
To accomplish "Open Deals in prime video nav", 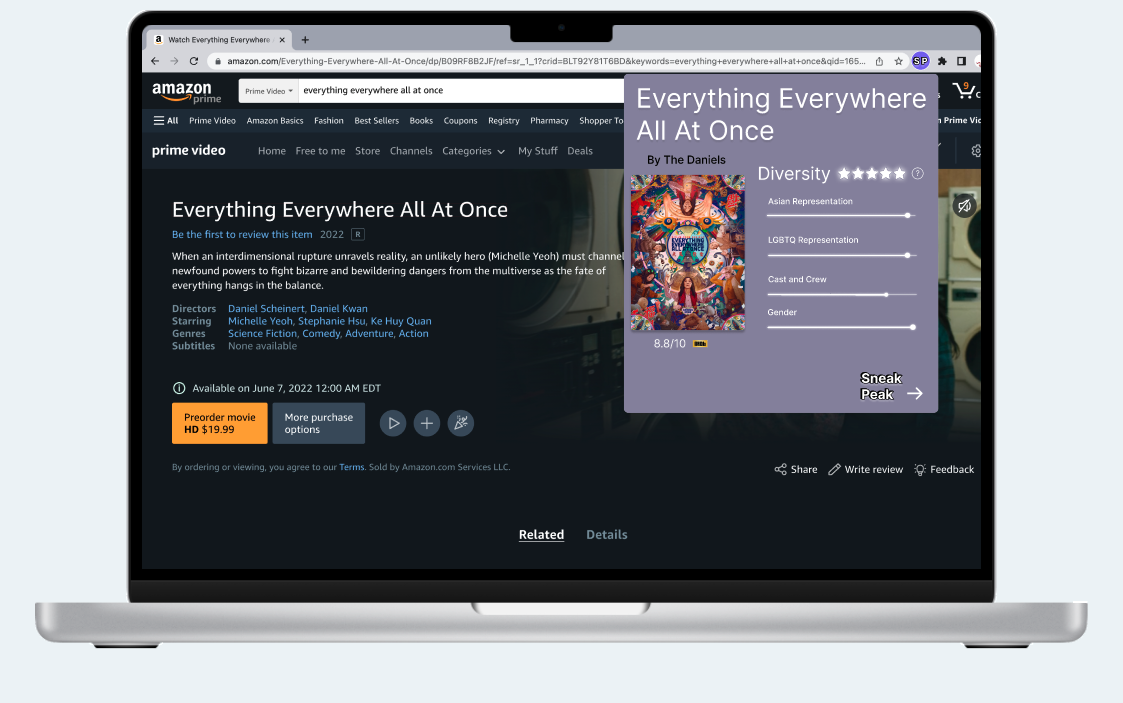I will pyautogui.click(x=580, y=151).
